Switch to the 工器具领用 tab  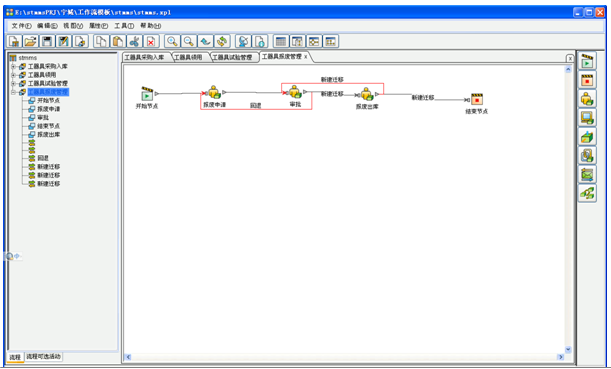[190, 57]
